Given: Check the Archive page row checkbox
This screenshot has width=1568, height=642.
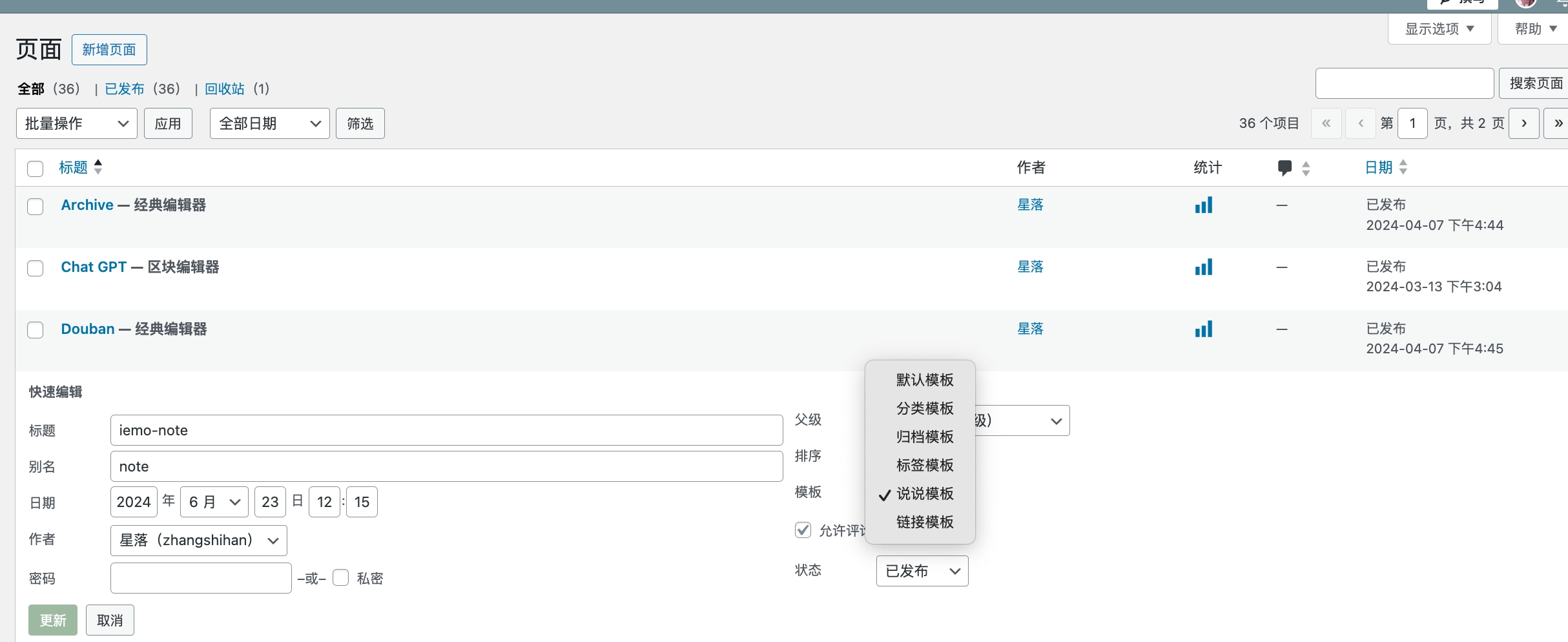Looking at the screenshot, I should click(36, 207).
